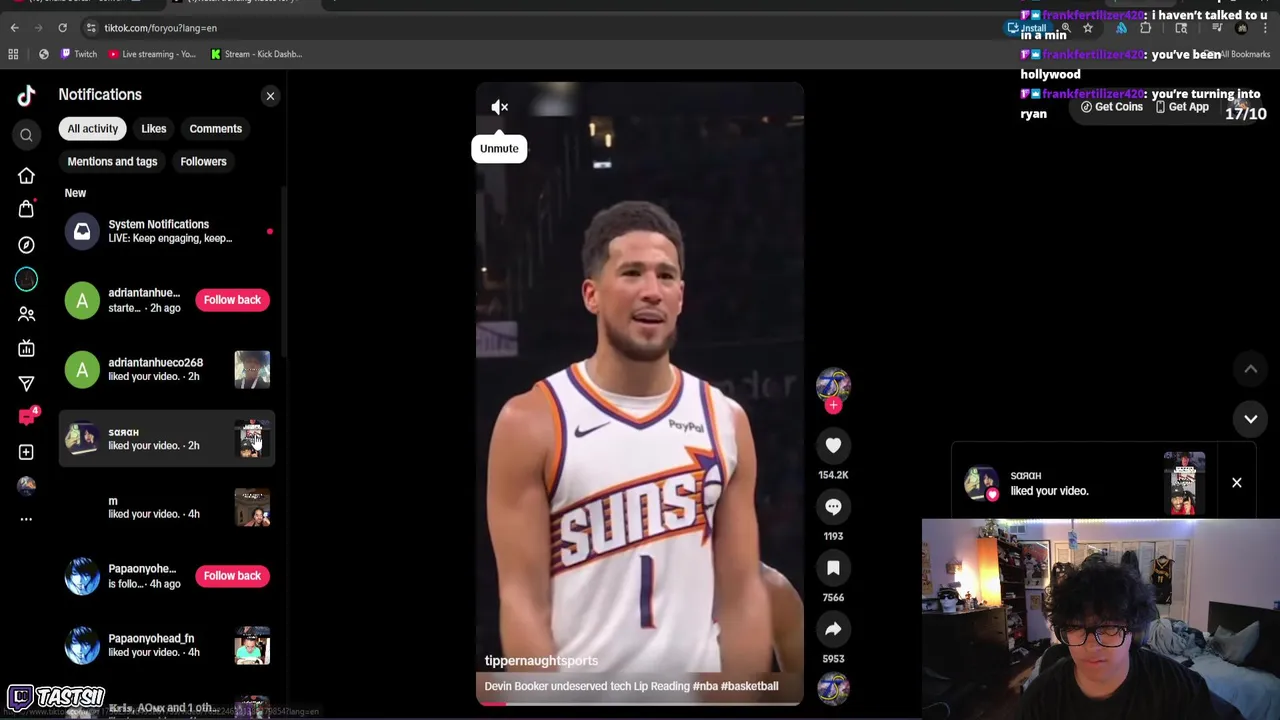Viewport: 1280px width, 720px height.
Task: Dismiss the 'liked your video' popup
Action: pos(1237,483)
